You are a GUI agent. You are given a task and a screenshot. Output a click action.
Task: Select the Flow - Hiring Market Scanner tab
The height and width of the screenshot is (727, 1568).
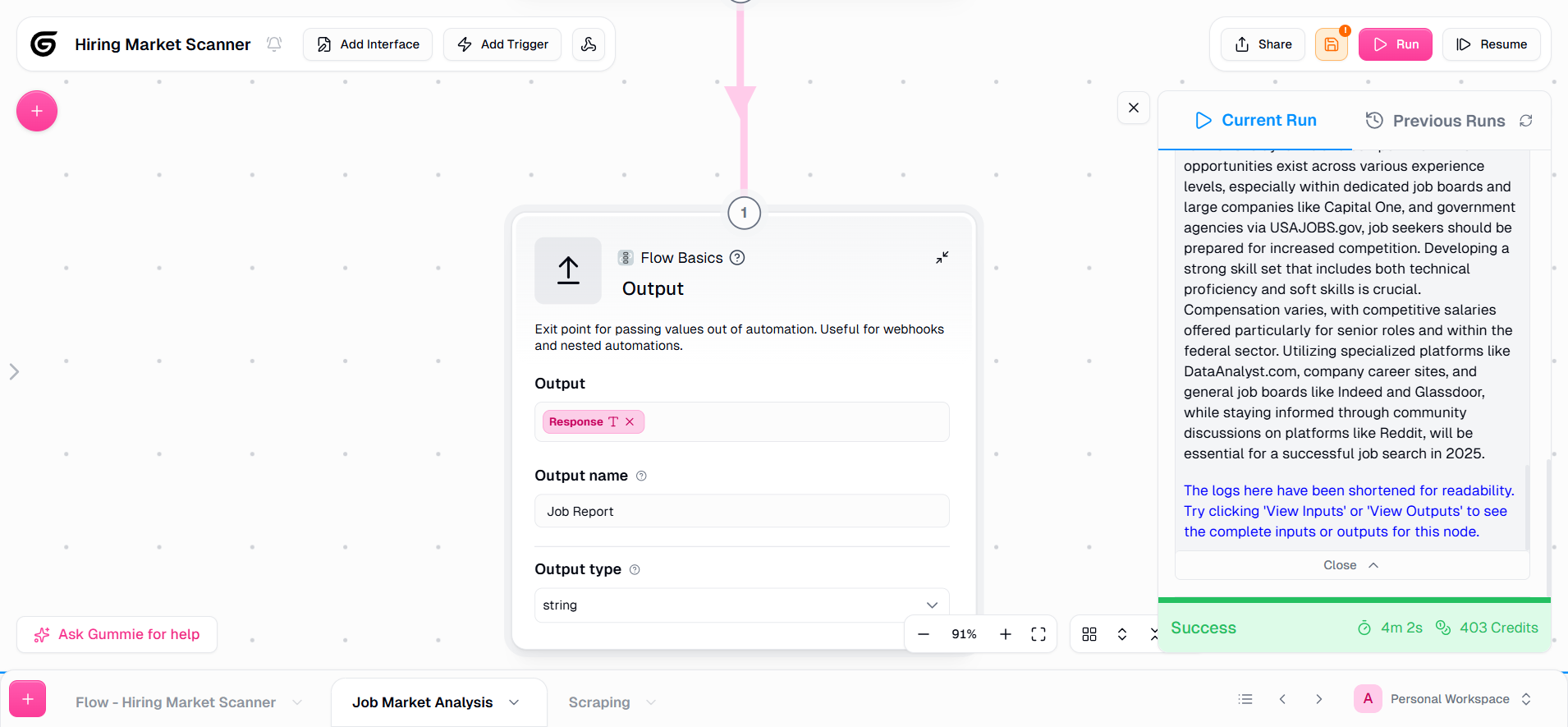pos(176,702)
